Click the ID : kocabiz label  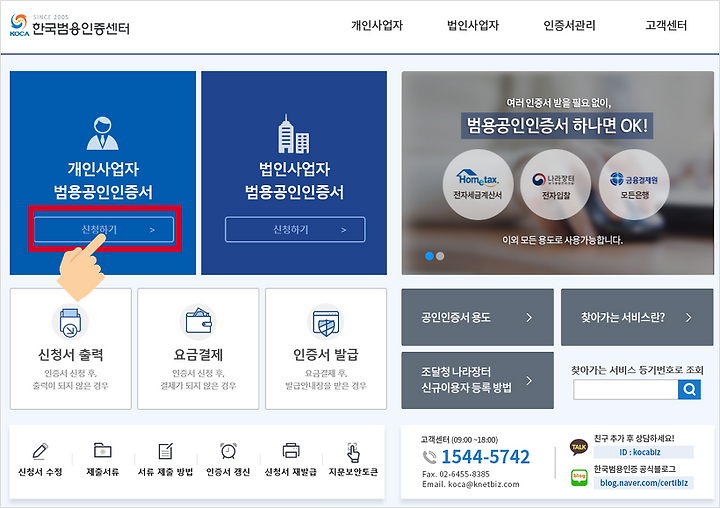click(640, 452)
